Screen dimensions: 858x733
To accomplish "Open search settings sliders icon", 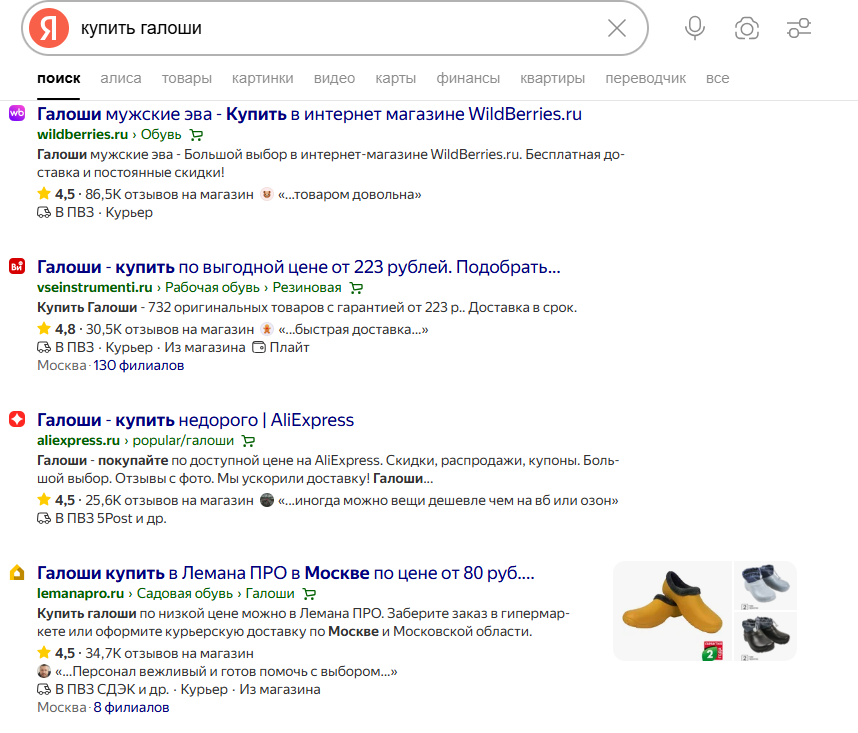I will 798,28.
